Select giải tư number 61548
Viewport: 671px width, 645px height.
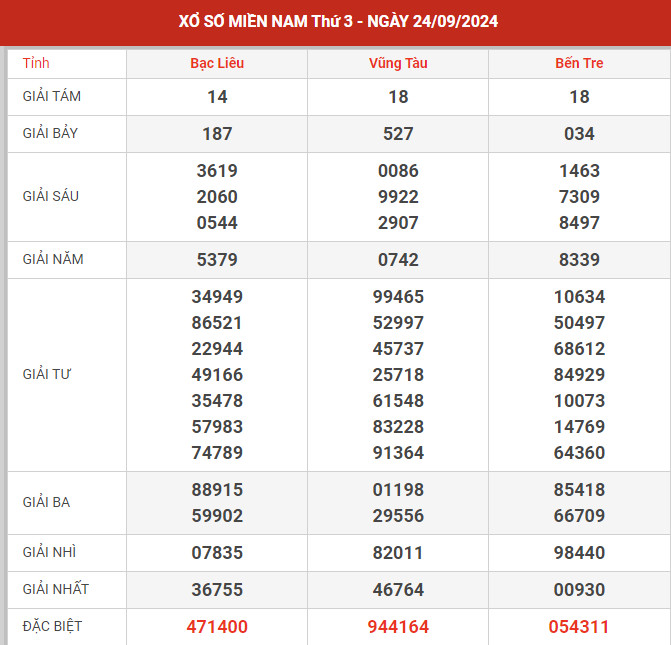click(x=398, y=401)
